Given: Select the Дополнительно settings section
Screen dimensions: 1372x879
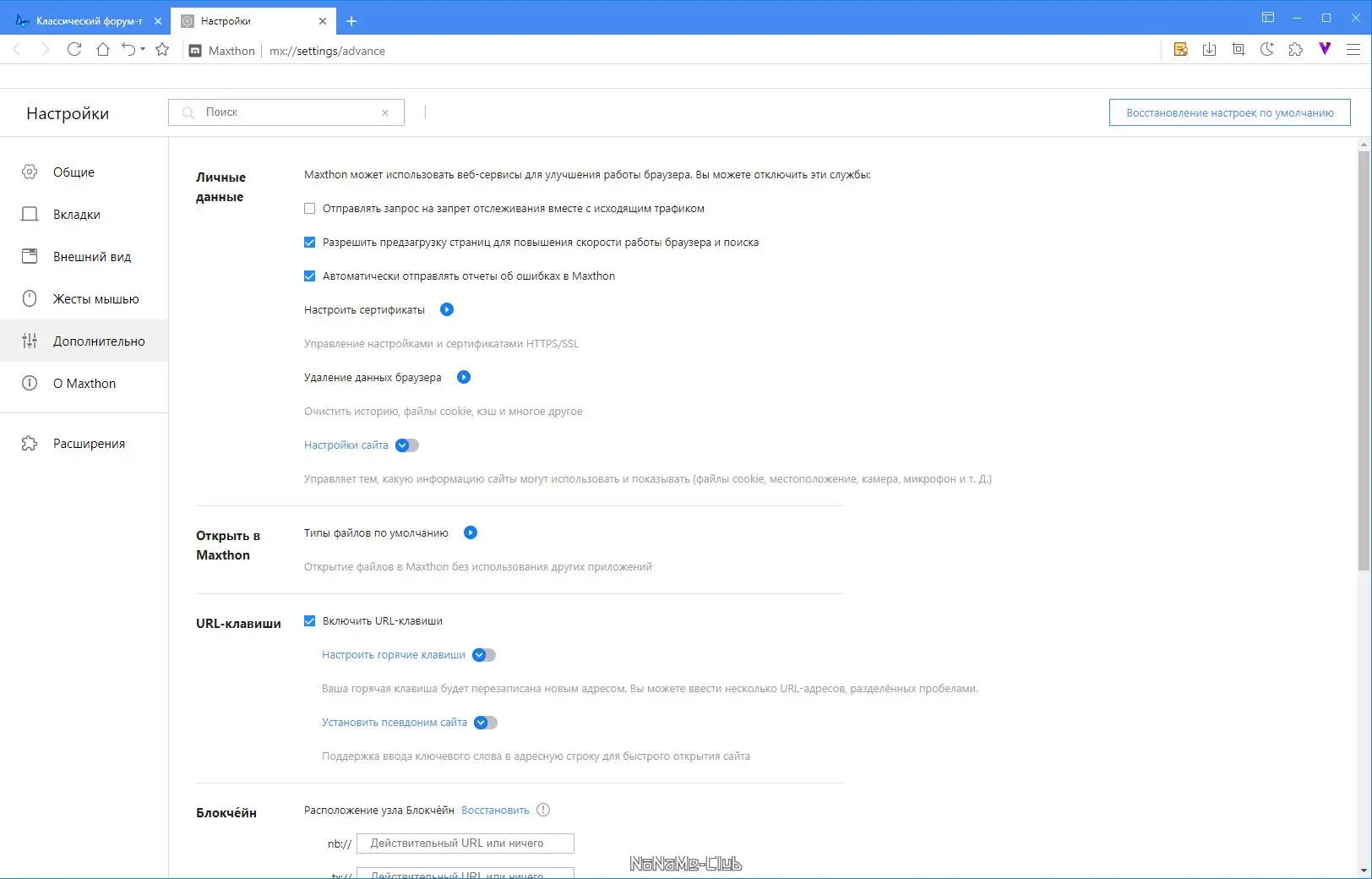Looking at the screenshot, I should click(84, 341).
